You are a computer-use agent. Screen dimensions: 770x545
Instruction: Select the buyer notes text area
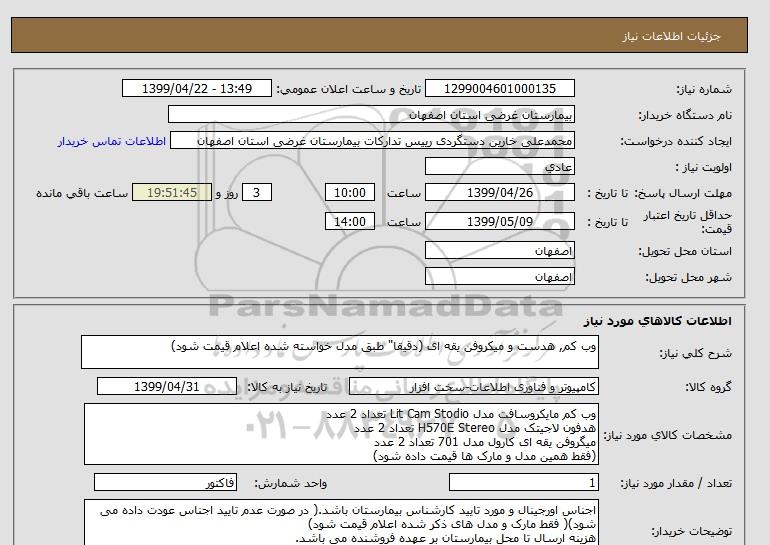click(341, 522)
